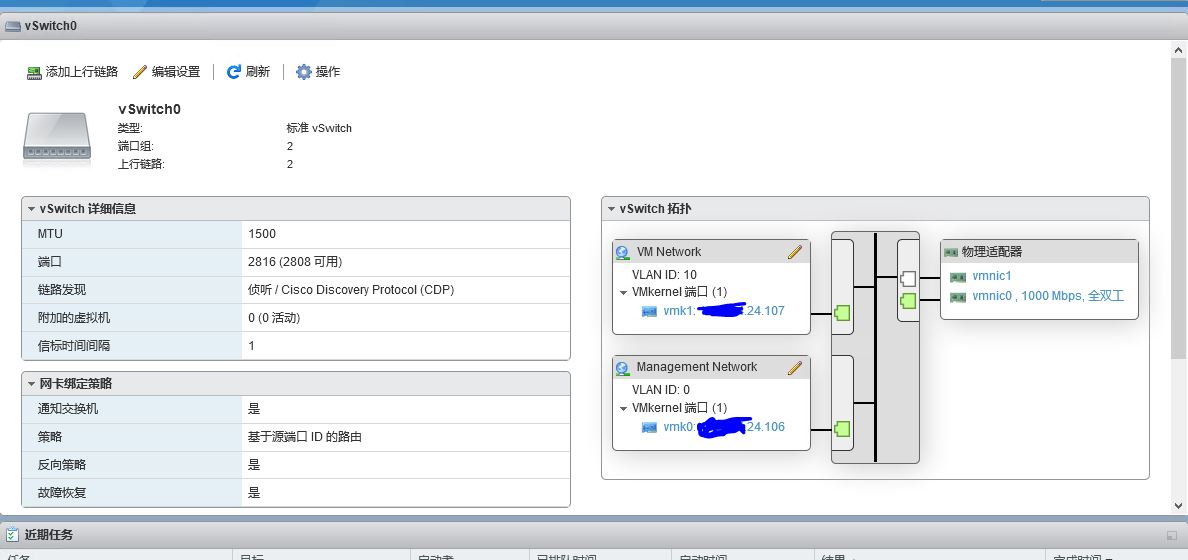Image resolution: width=1188 pixels, height=560 pixels.
Task: Edit the Management Network via pencil icon
Action: pos(795,367)
